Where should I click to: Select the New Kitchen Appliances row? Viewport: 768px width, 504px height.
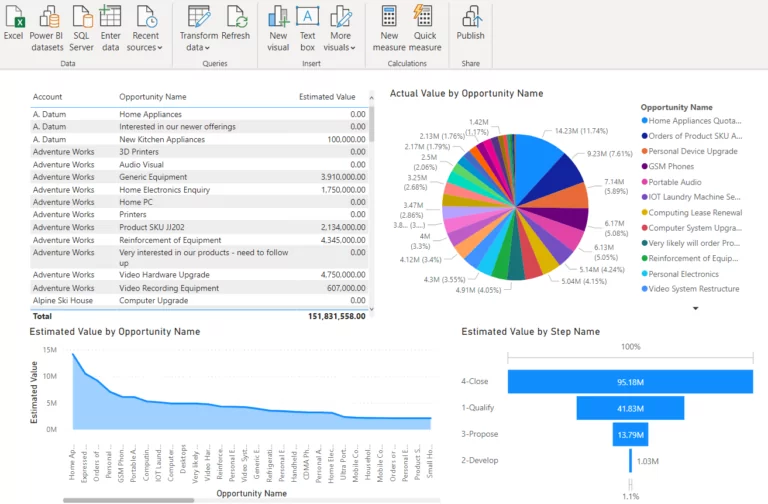[199, 139]
